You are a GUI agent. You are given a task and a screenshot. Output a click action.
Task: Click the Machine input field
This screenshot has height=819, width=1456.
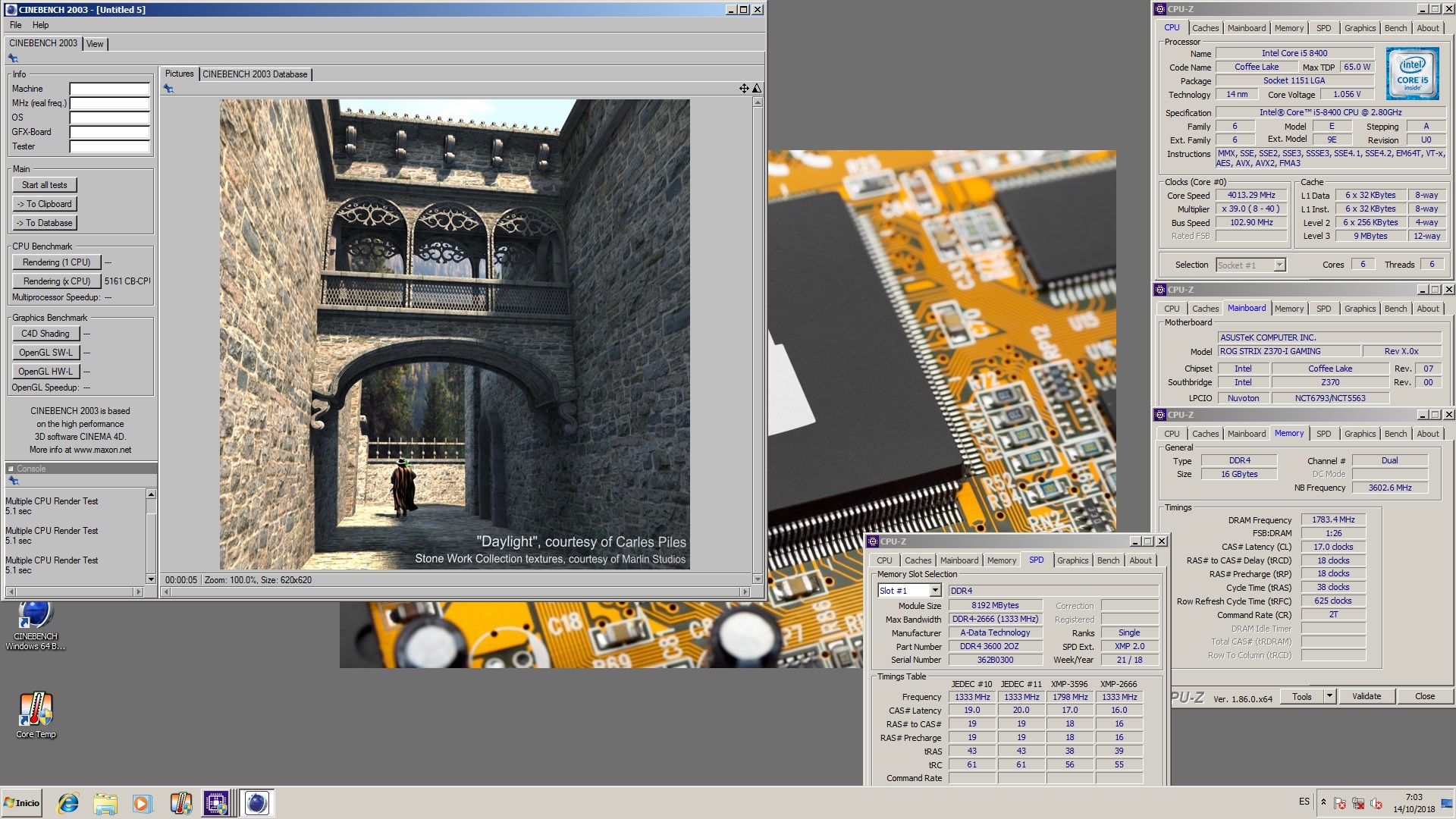pos(109,89)
